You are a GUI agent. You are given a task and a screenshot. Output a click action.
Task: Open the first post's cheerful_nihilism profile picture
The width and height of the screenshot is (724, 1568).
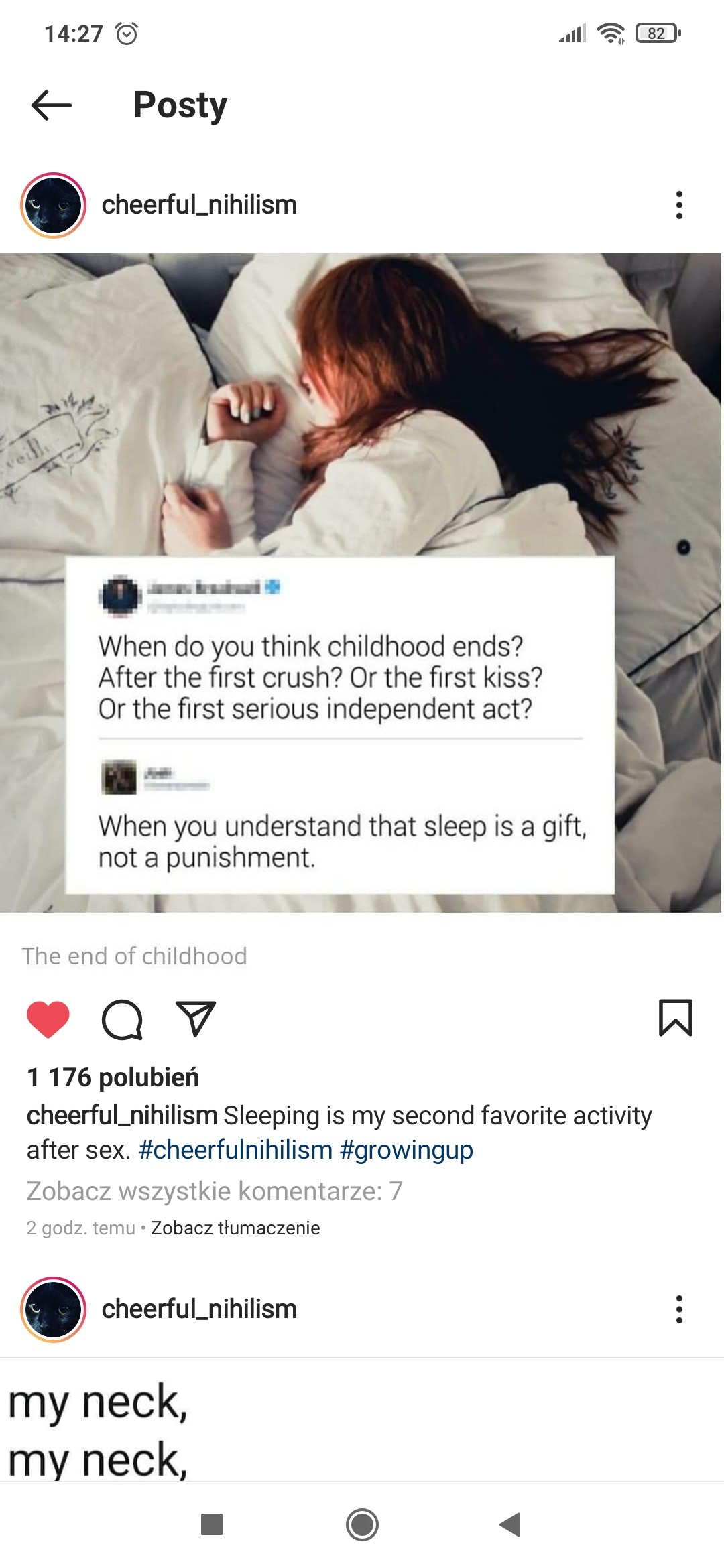click(x=54, y=205)
